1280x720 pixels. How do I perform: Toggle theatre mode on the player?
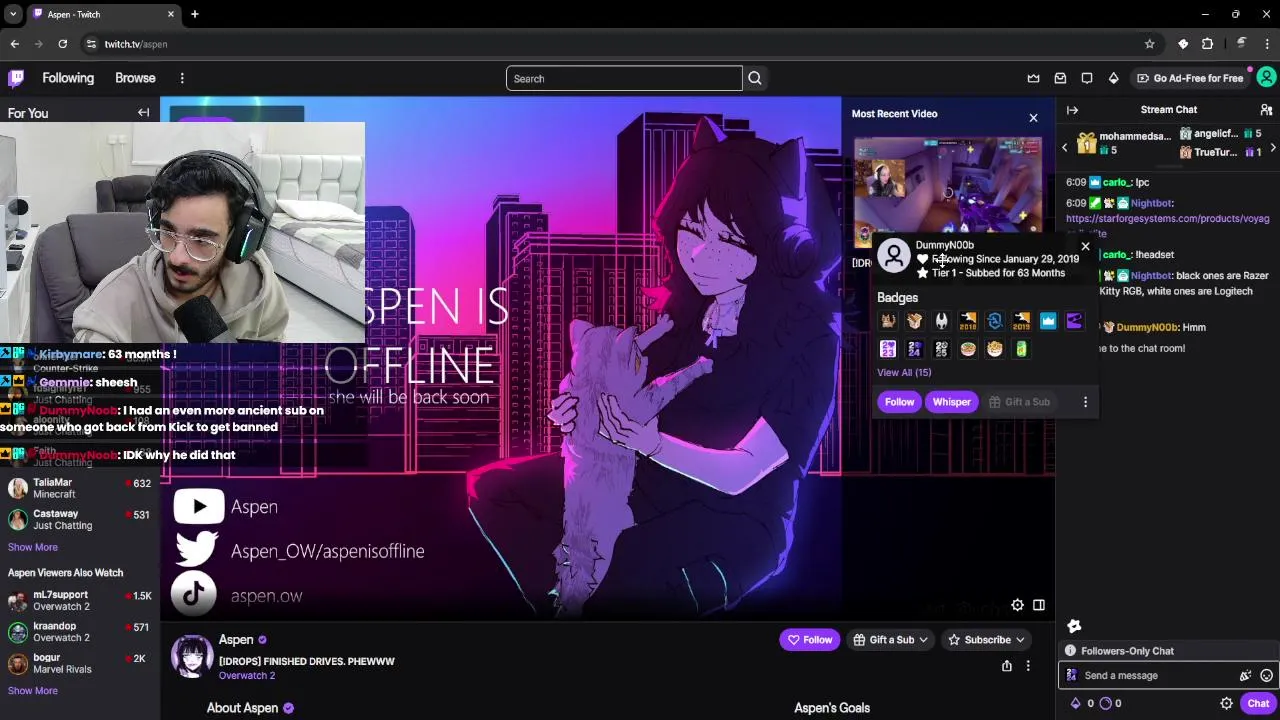pos(1039,605)
